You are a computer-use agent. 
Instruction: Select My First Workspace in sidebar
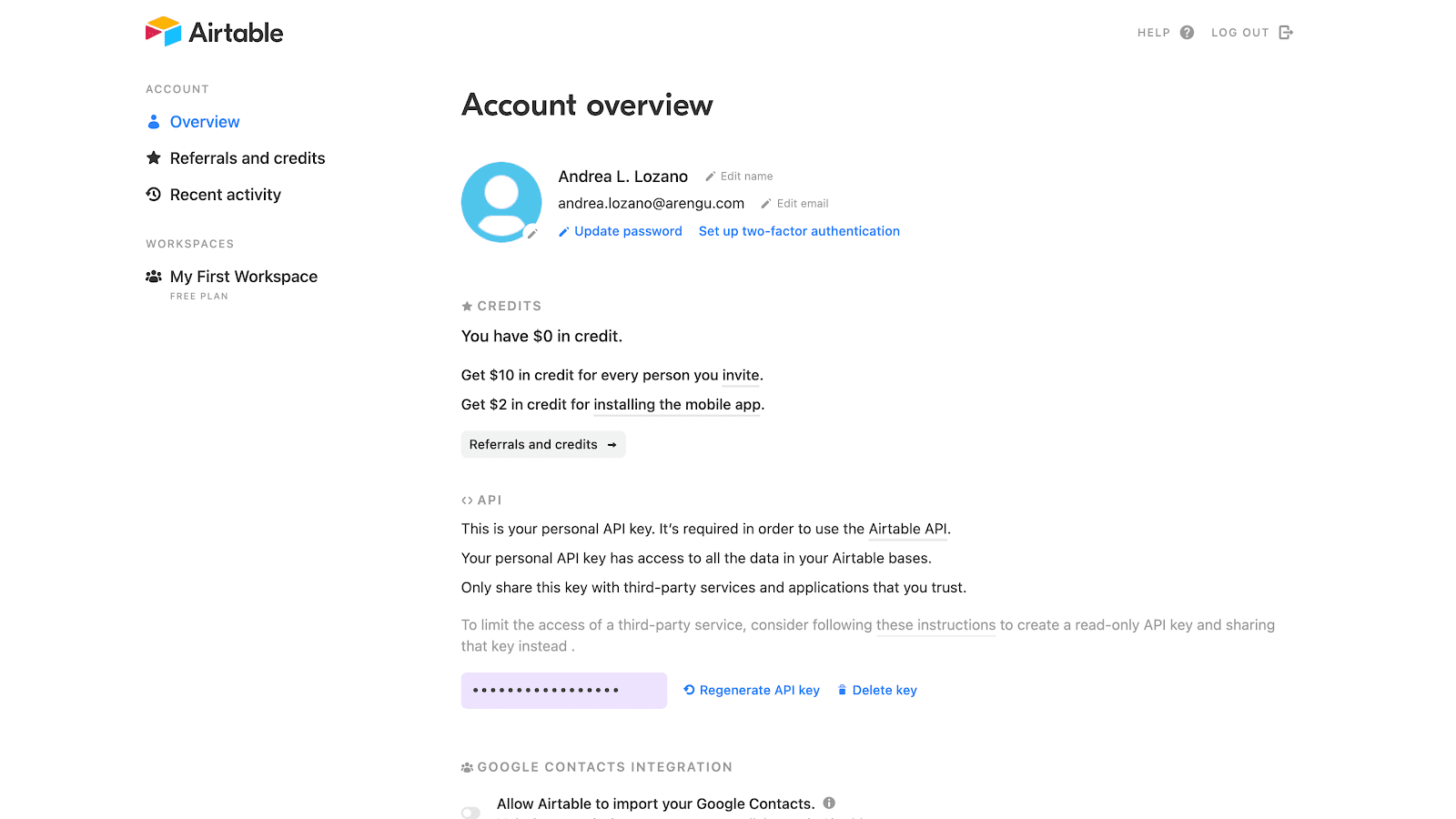243,277
